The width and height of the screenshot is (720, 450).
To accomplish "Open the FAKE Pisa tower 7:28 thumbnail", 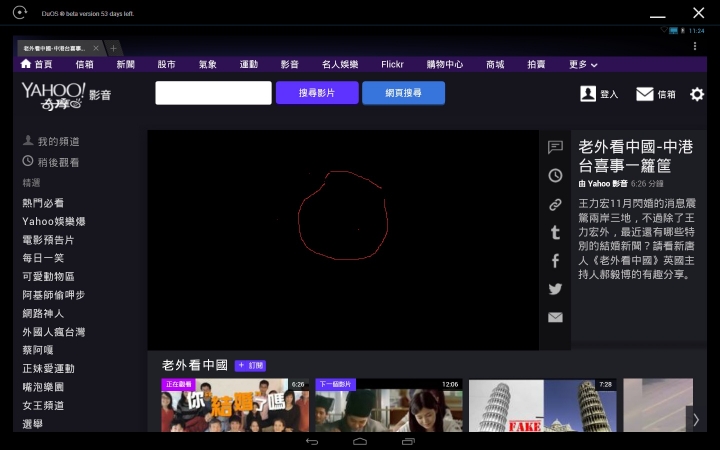I will pos(542,405).
